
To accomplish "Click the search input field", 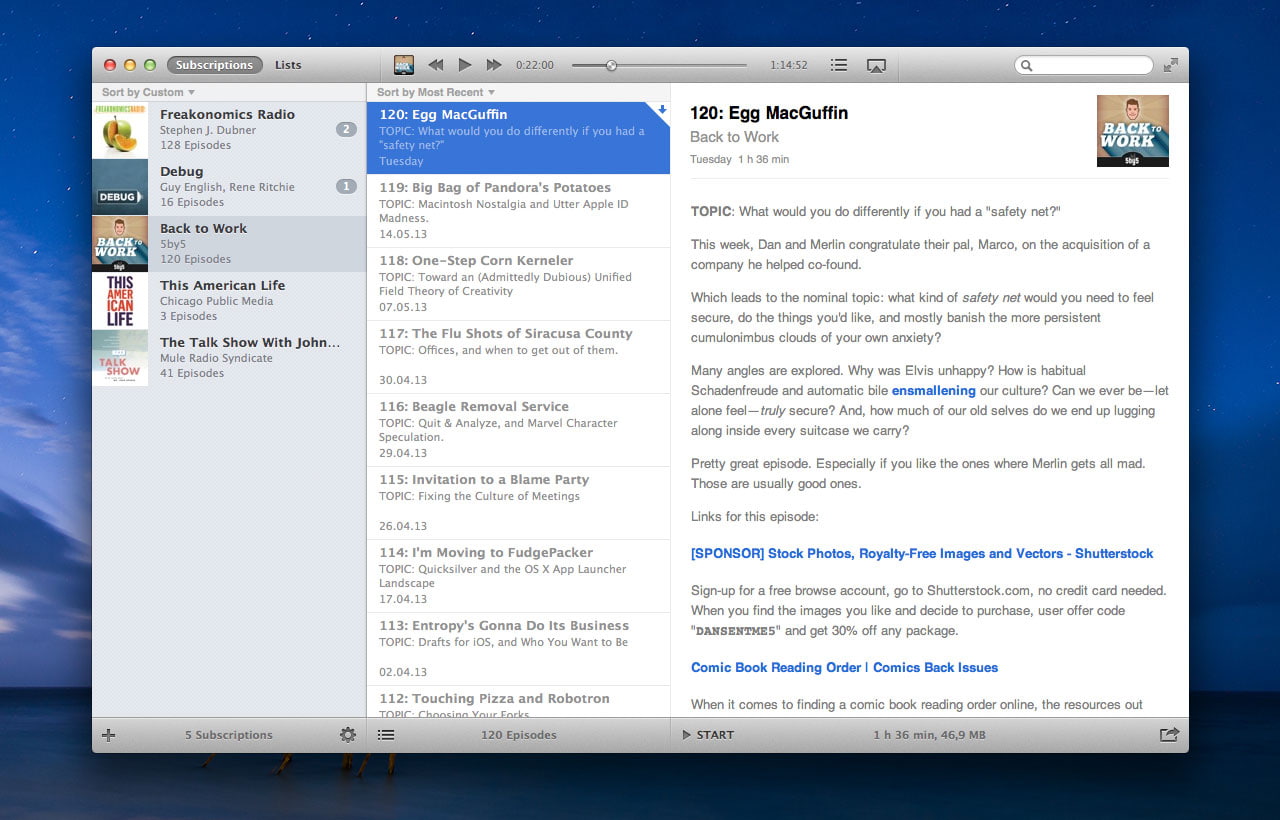I will pyautogui.click(x=1092, y=66).
